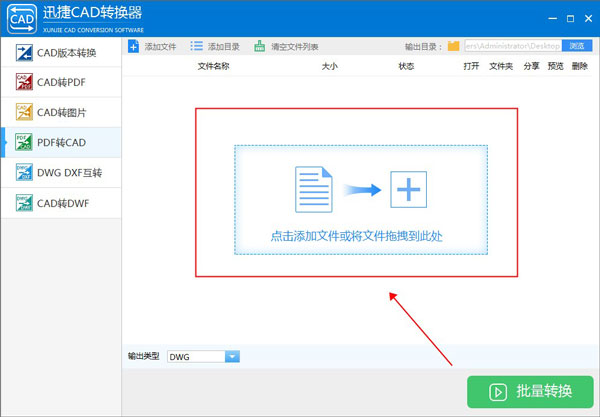Screen dimensions: 600x417
Task: Click the output directory path field
Action: pos(513,46)
